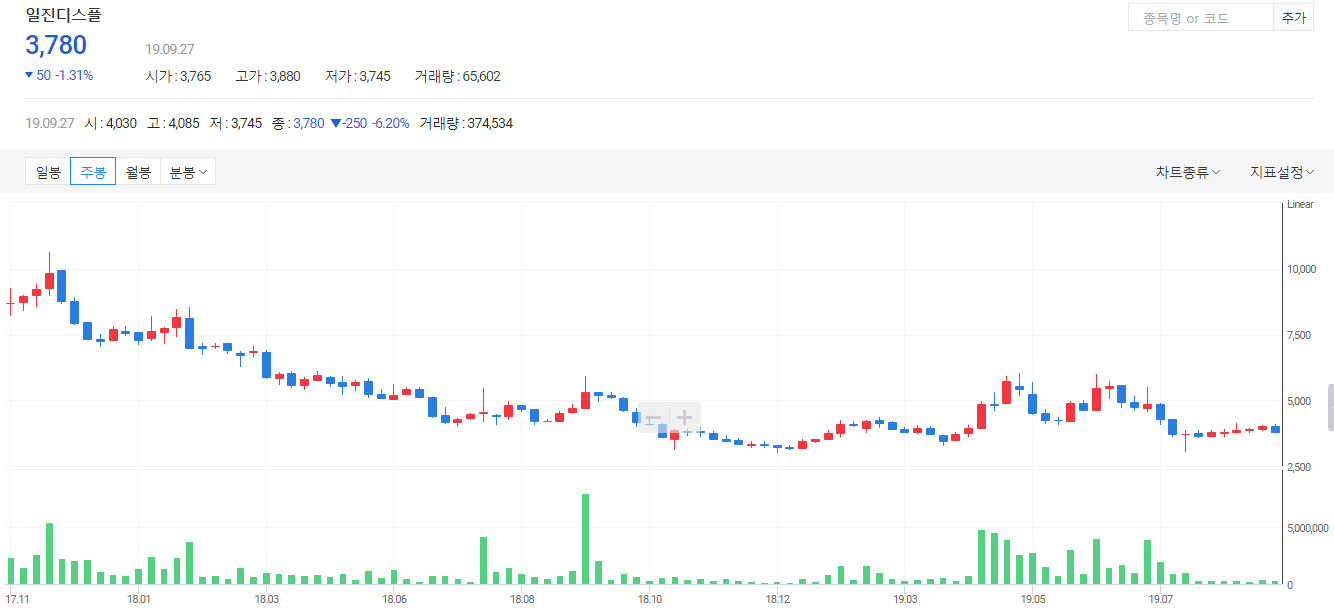The height and width of the screenshot is (610, 1334).
Task: Click the 10,000 price axis label
Action: pos(1304,269)
